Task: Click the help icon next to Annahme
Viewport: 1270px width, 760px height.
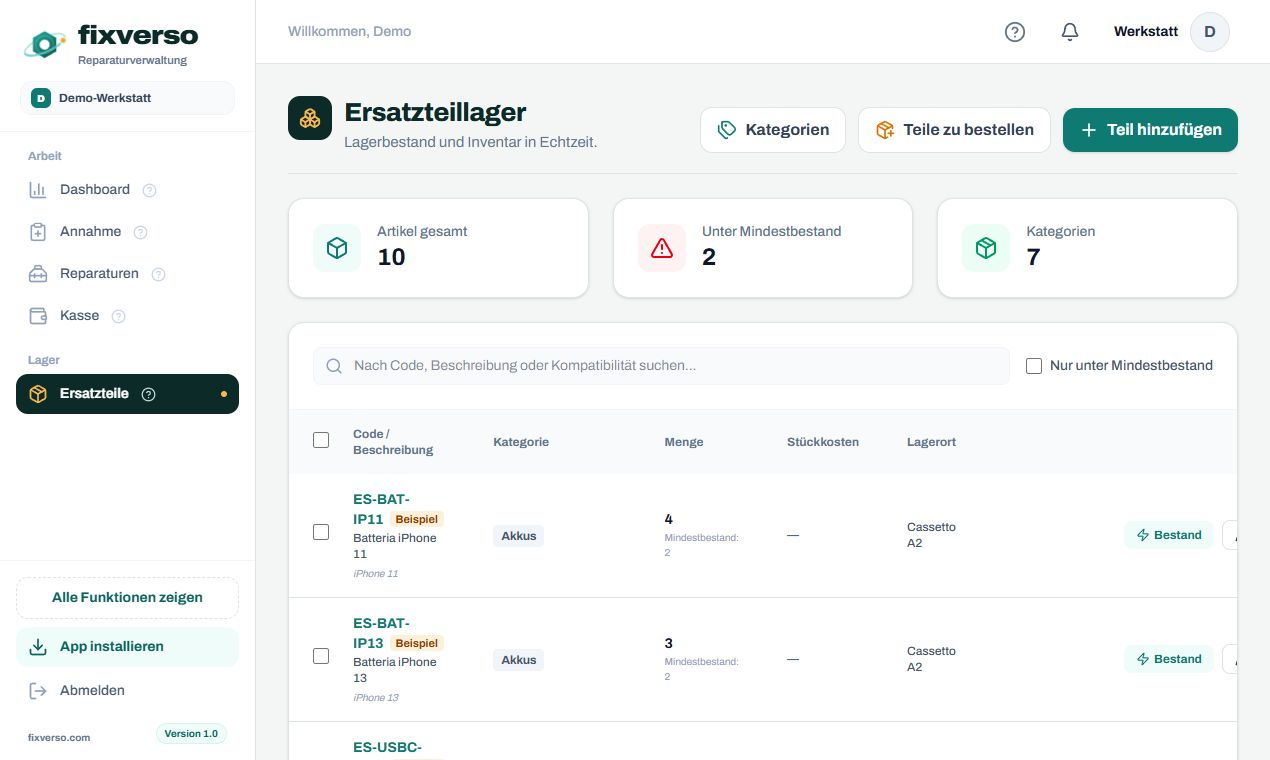Action: 141,232
